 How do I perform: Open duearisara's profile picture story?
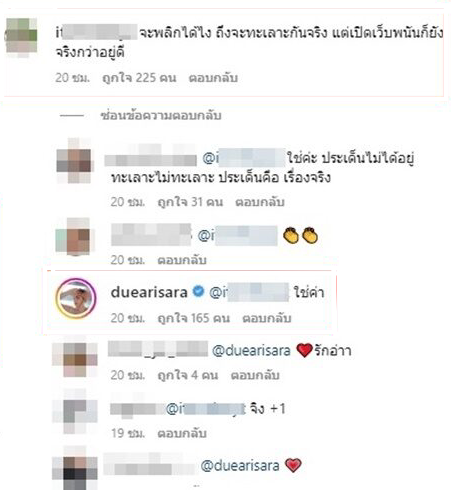click(x=76, y=298)
